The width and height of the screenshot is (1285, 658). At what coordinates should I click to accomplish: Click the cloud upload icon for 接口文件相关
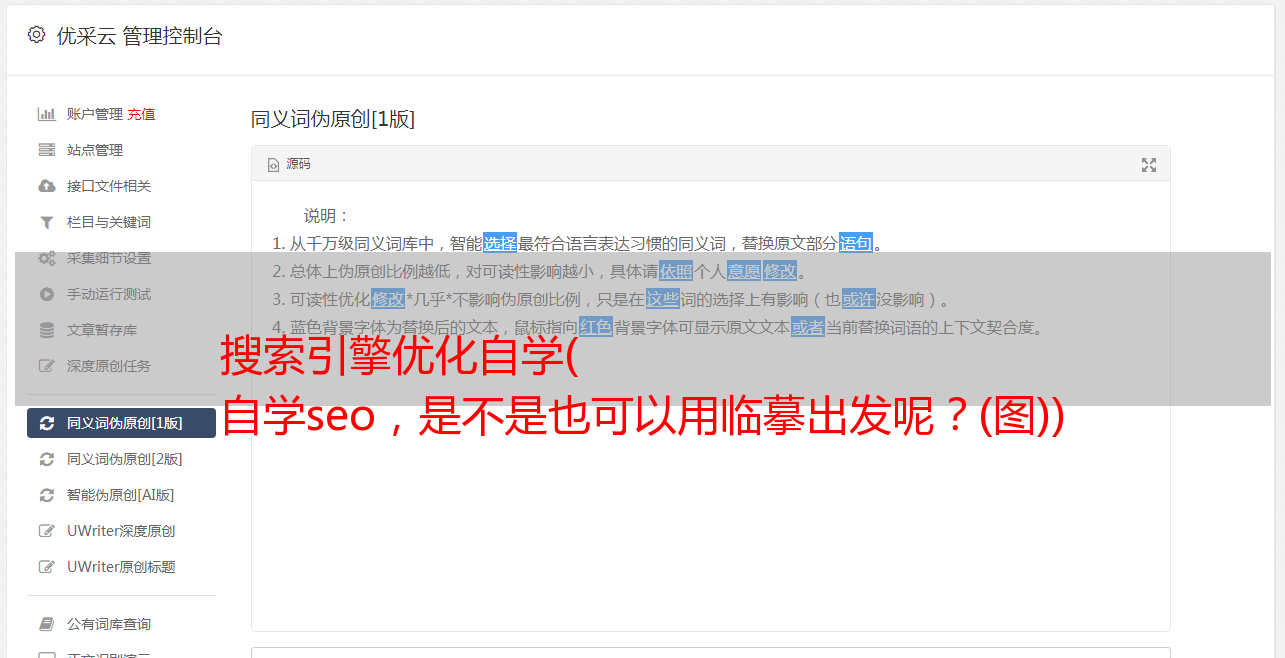pos(46,186)
